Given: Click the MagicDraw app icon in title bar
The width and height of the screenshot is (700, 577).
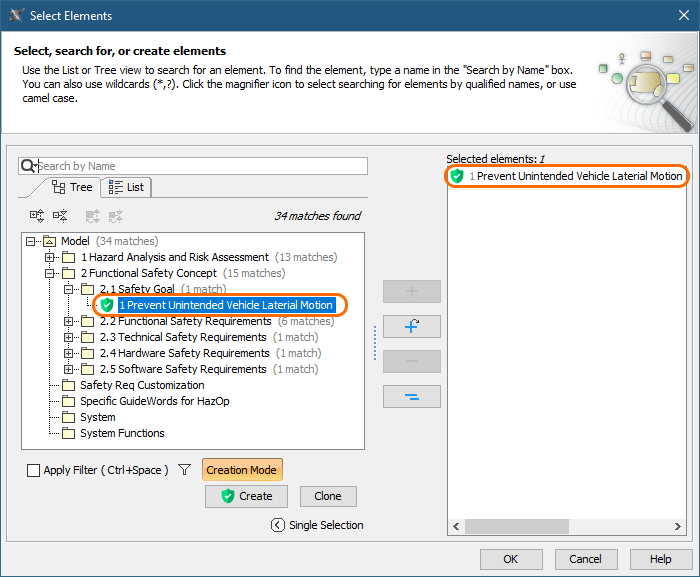Looking at the screenshot, I should pos(17,15).
